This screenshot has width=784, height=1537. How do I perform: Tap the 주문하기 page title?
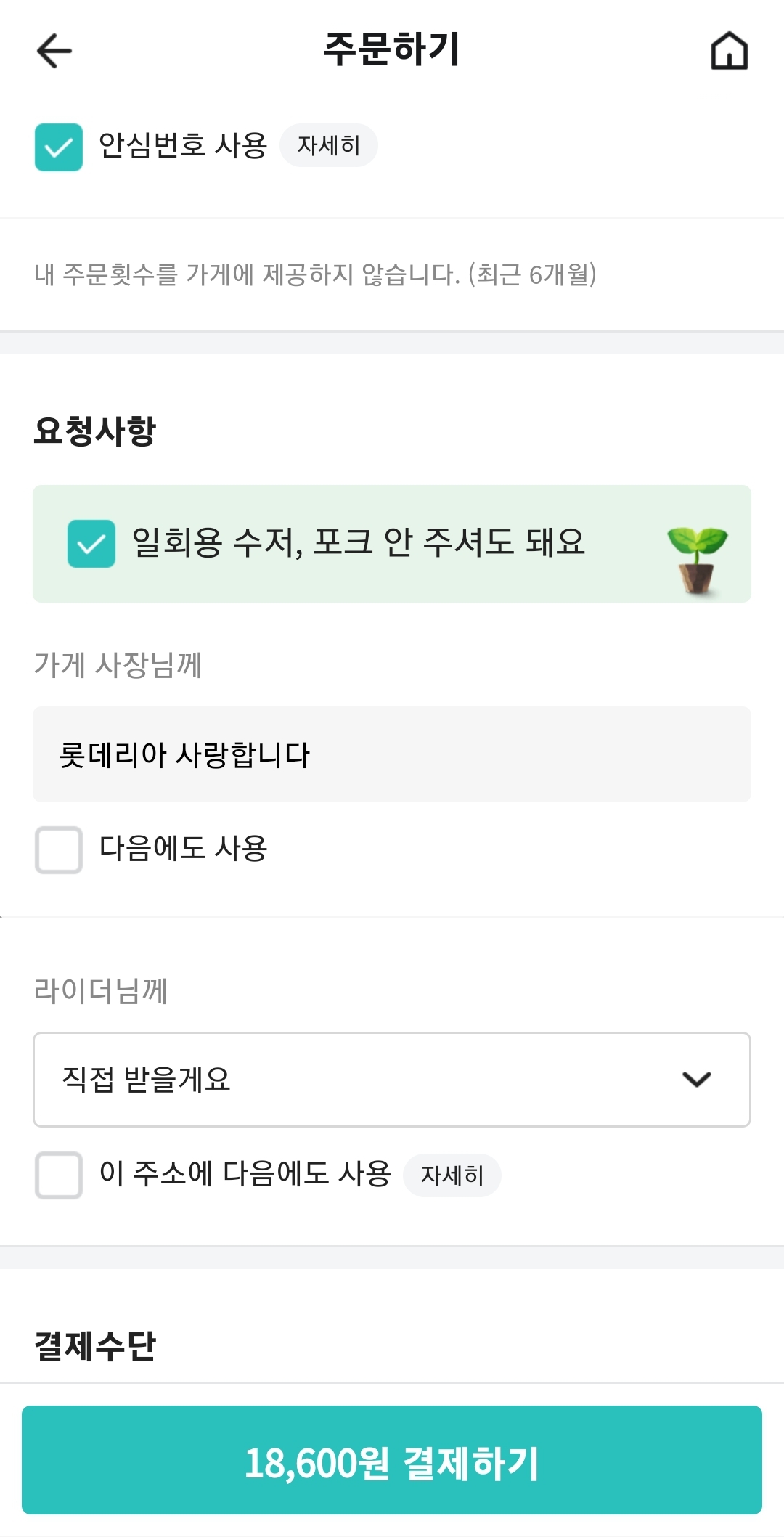coord(392,49)
